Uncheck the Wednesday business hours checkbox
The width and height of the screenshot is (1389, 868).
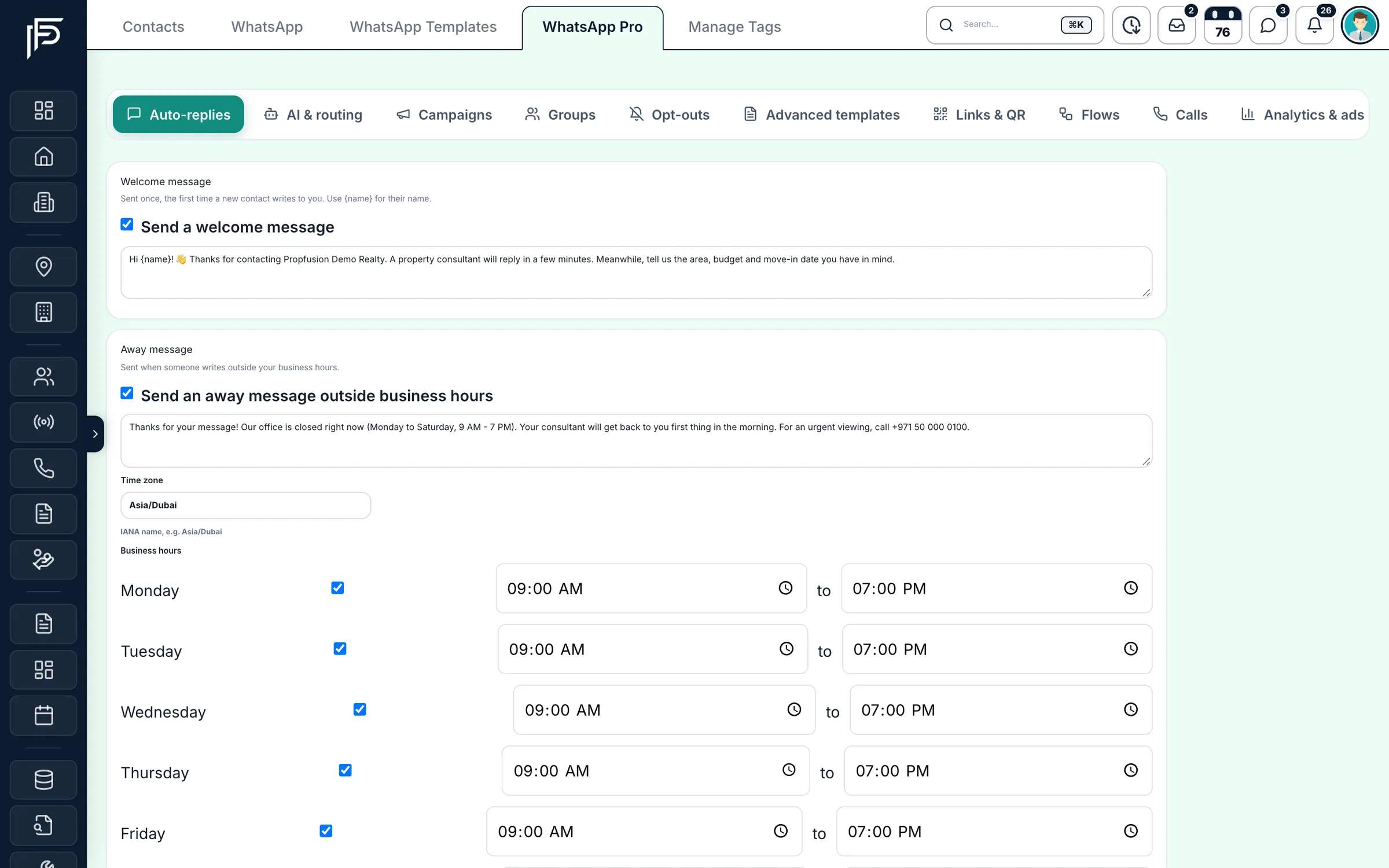tap(359, 709)
